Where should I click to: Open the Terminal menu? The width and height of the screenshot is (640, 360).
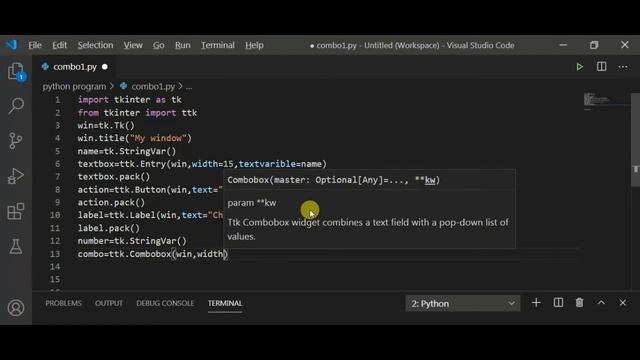pyautogui.click(x=218, y=45)
